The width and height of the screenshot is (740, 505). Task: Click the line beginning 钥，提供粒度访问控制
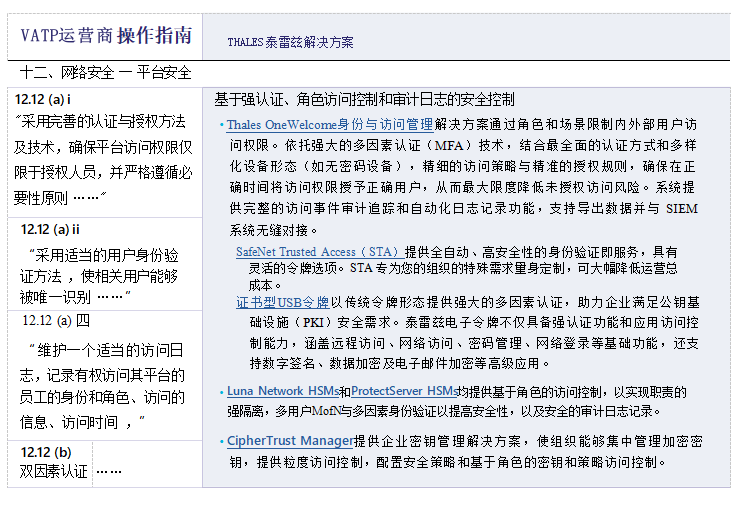tap(447, 462)
